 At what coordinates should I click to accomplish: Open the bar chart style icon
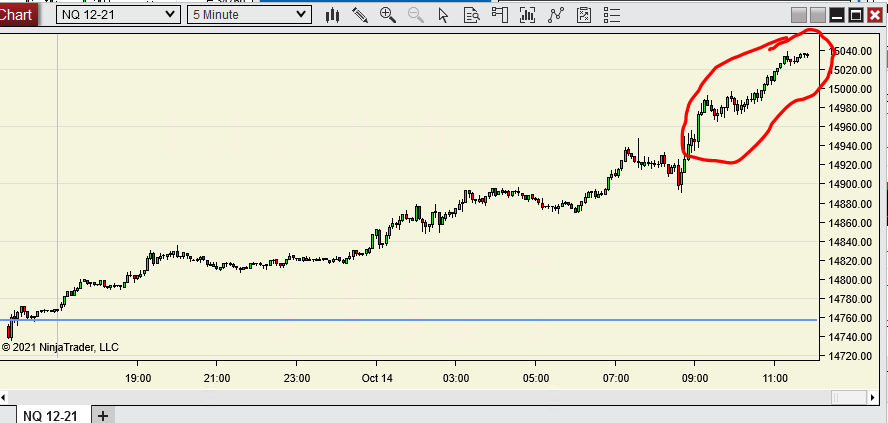click(332, 15)
